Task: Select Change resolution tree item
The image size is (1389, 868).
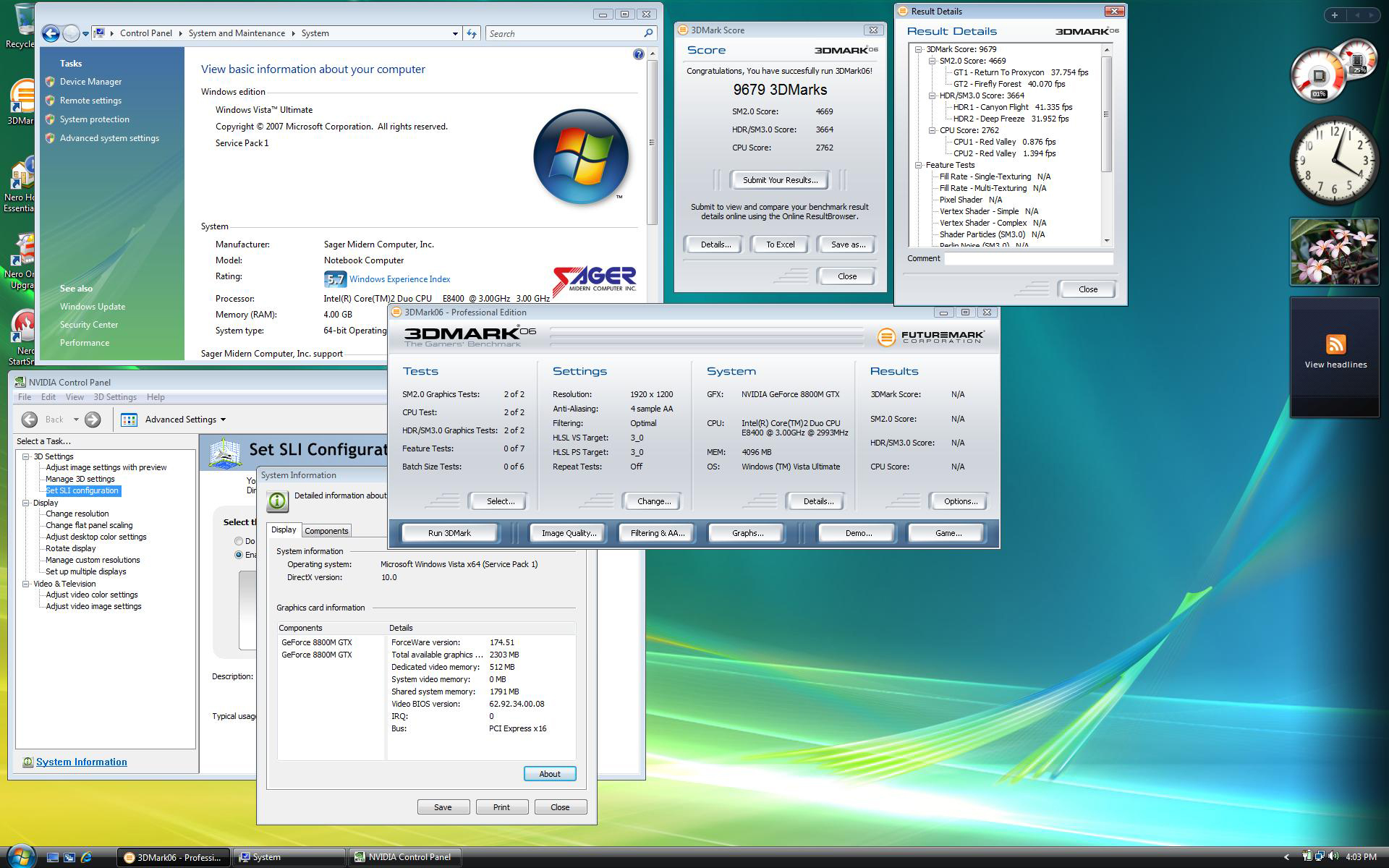Action: [x=77, y=514]
